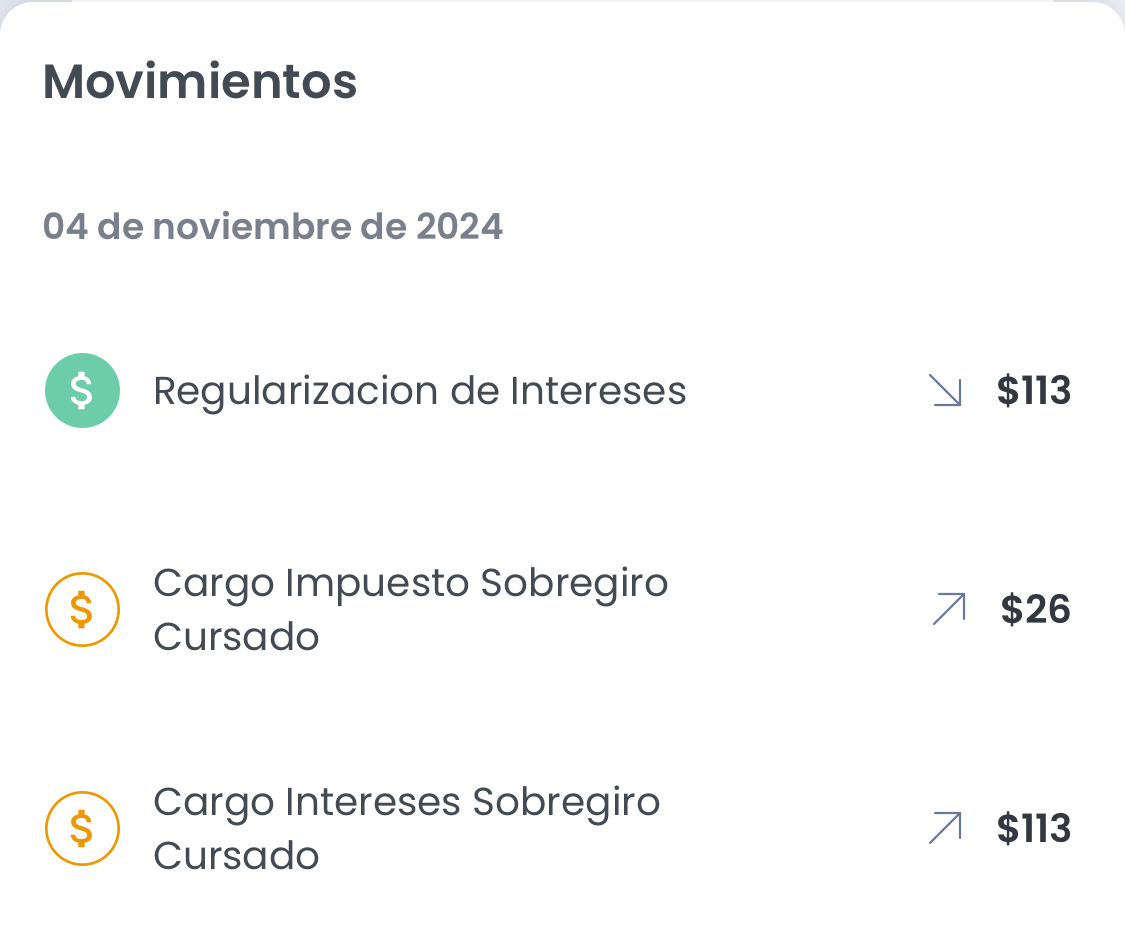The height and width of the screenshot is (939, 1125).
Task: Click the Movimientos heading
Action: (200, 82)
